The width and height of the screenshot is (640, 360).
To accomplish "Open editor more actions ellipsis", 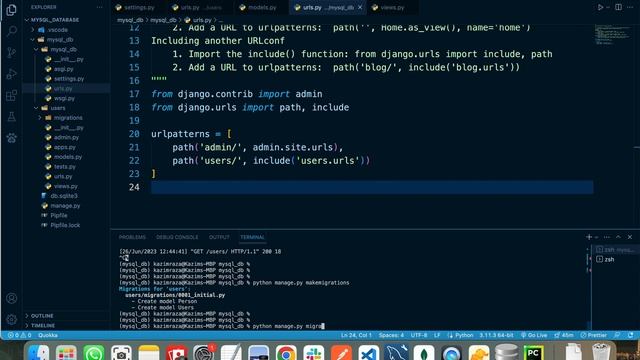I will [x=630, y=7].
